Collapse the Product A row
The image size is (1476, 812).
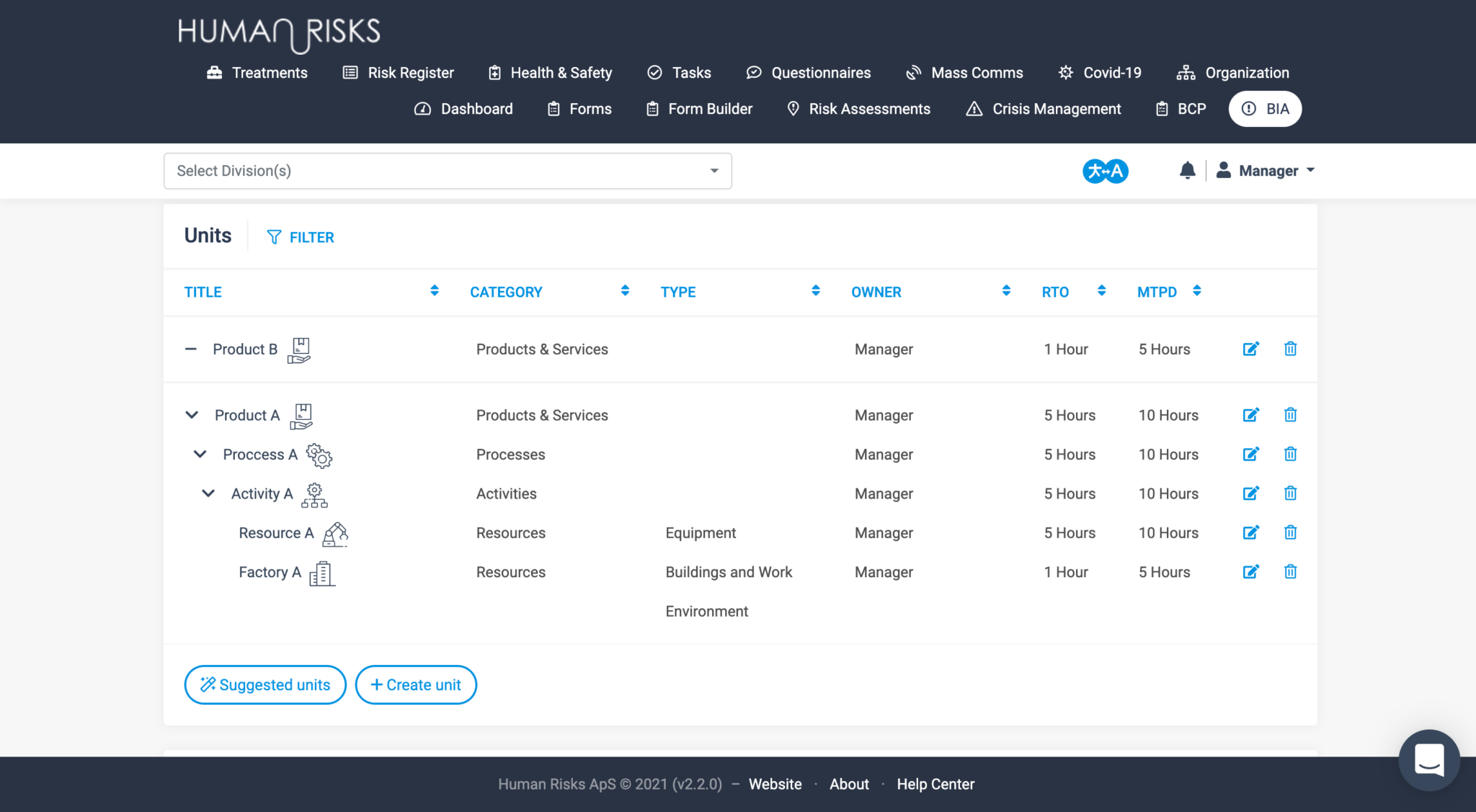pos(192,415)
